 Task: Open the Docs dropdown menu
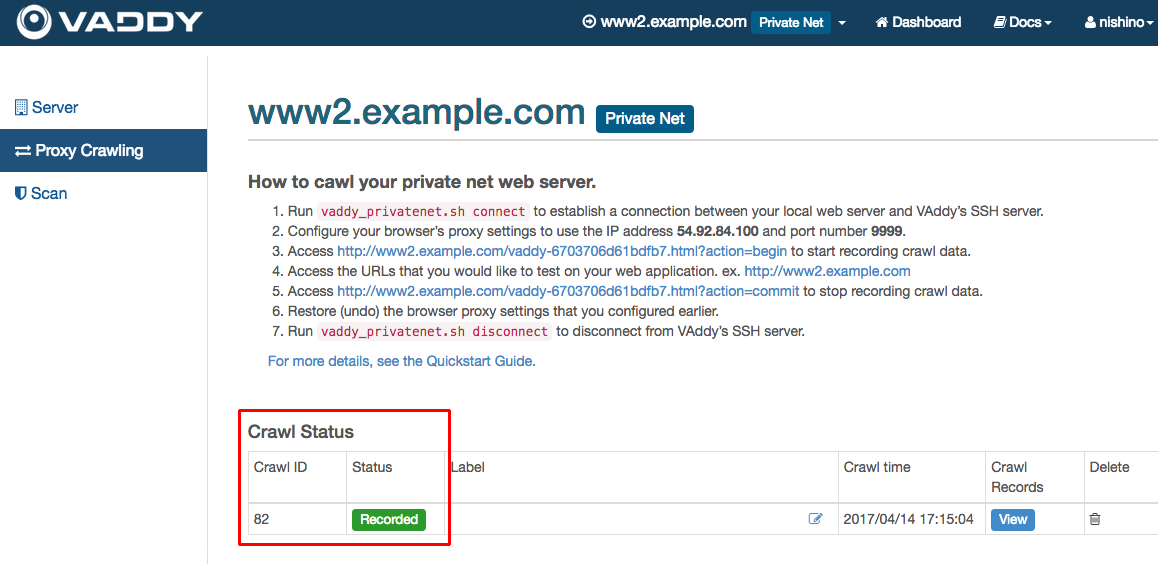(x=1023, y=22)
